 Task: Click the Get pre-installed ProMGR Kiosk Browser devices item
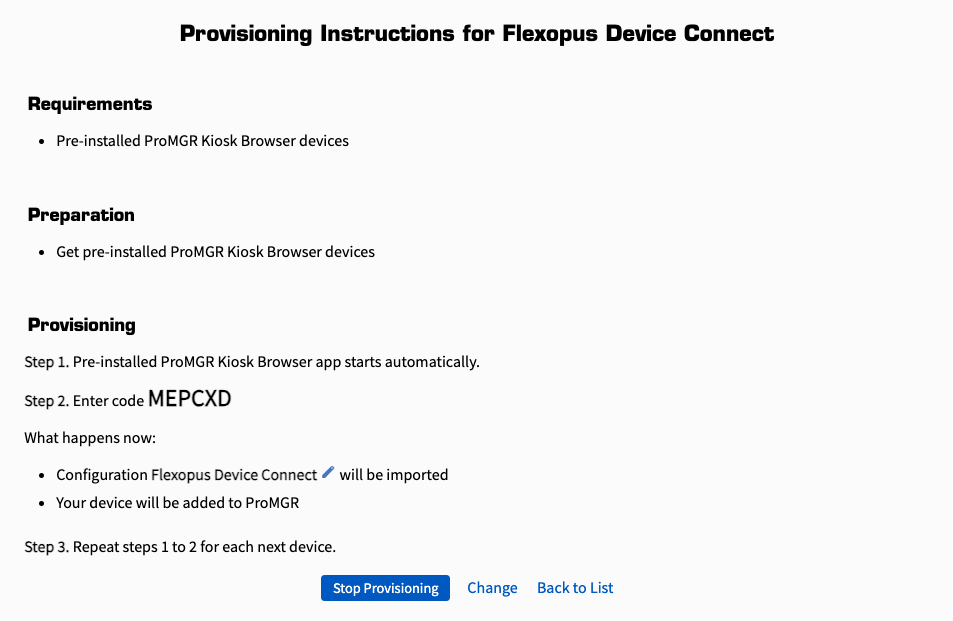coord(215,252)
